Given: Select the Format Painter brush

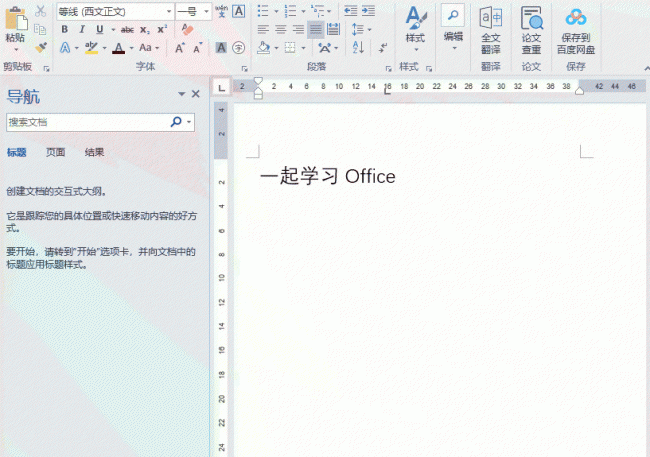Looking at the screenshot, I should [x=40, y=48].
